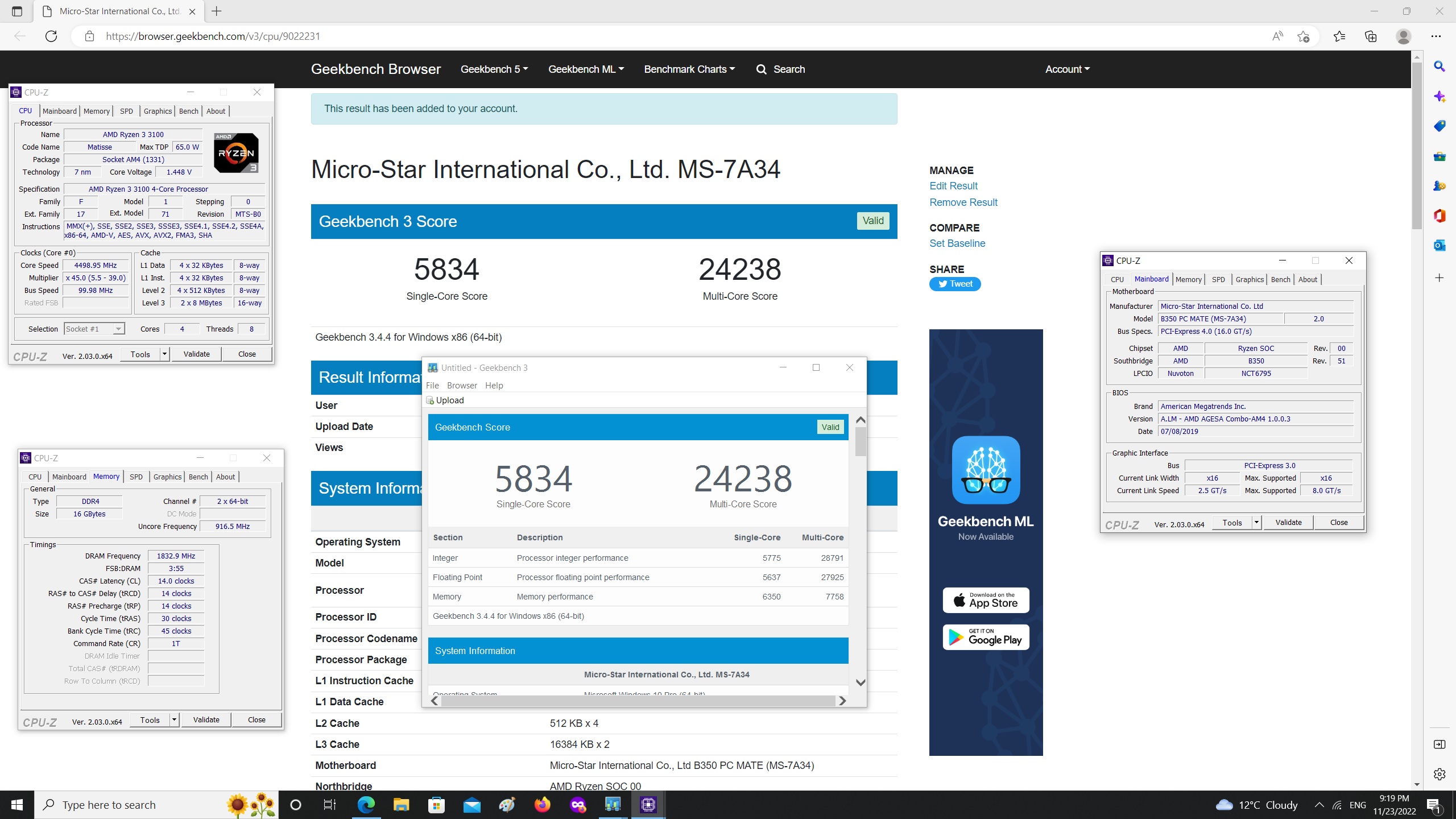This screenshot has width=1456, height=819.
Task: Open the notifications center icon
Action: click(1434, 805)
